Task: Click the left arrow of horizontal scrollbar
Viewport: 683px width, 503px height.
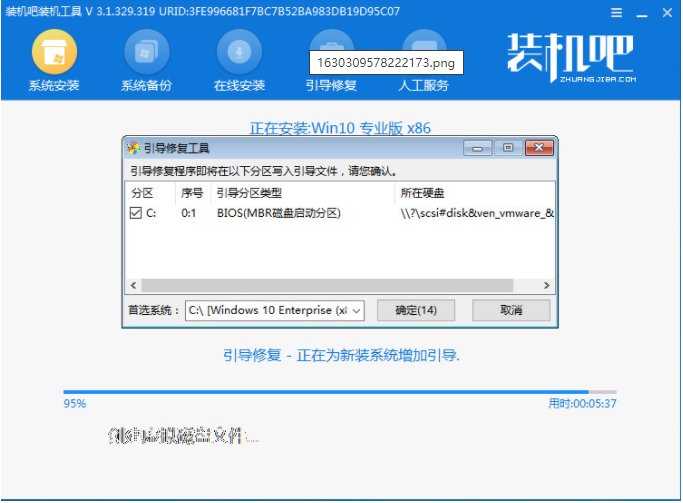Action: (x=133, y=285)
